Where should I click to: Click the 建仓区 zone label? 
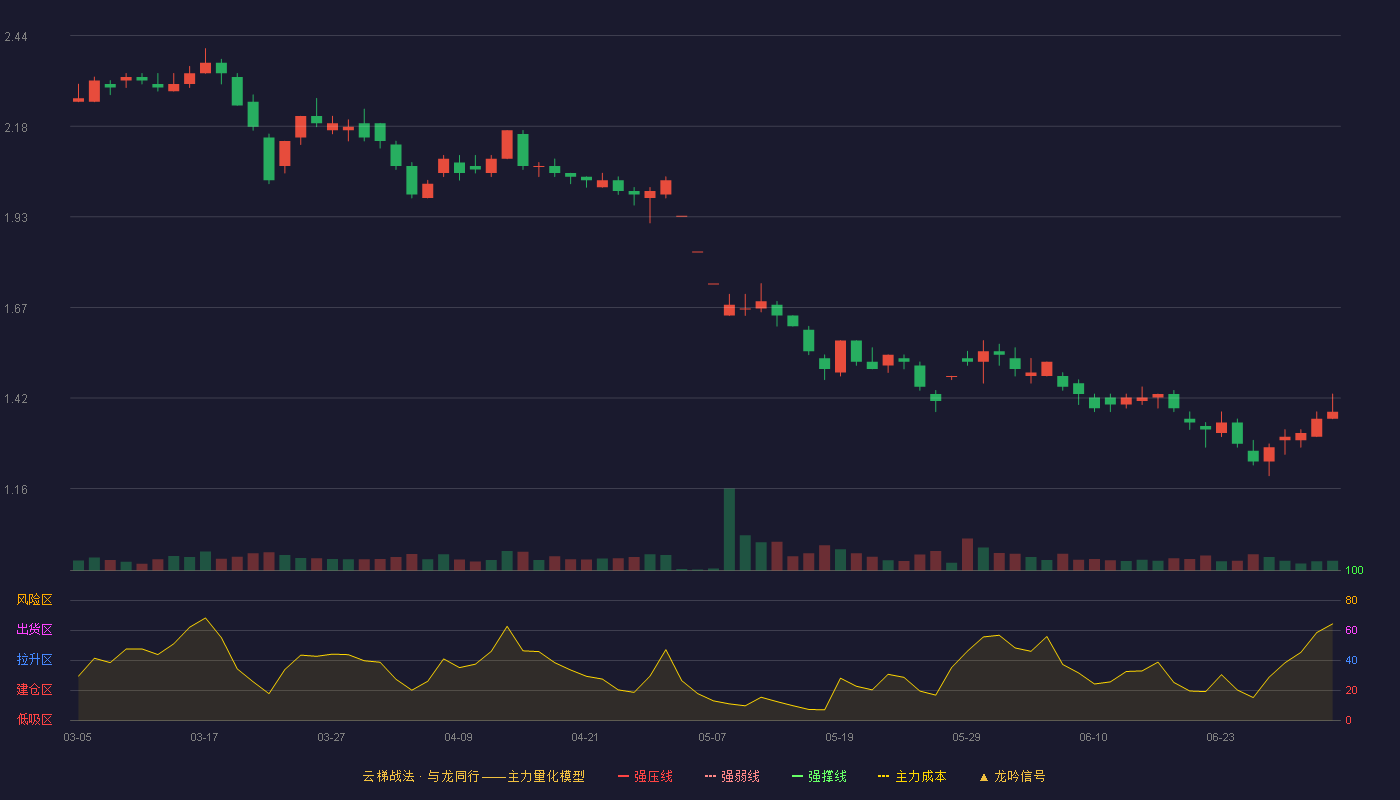(x=34, y=690)
